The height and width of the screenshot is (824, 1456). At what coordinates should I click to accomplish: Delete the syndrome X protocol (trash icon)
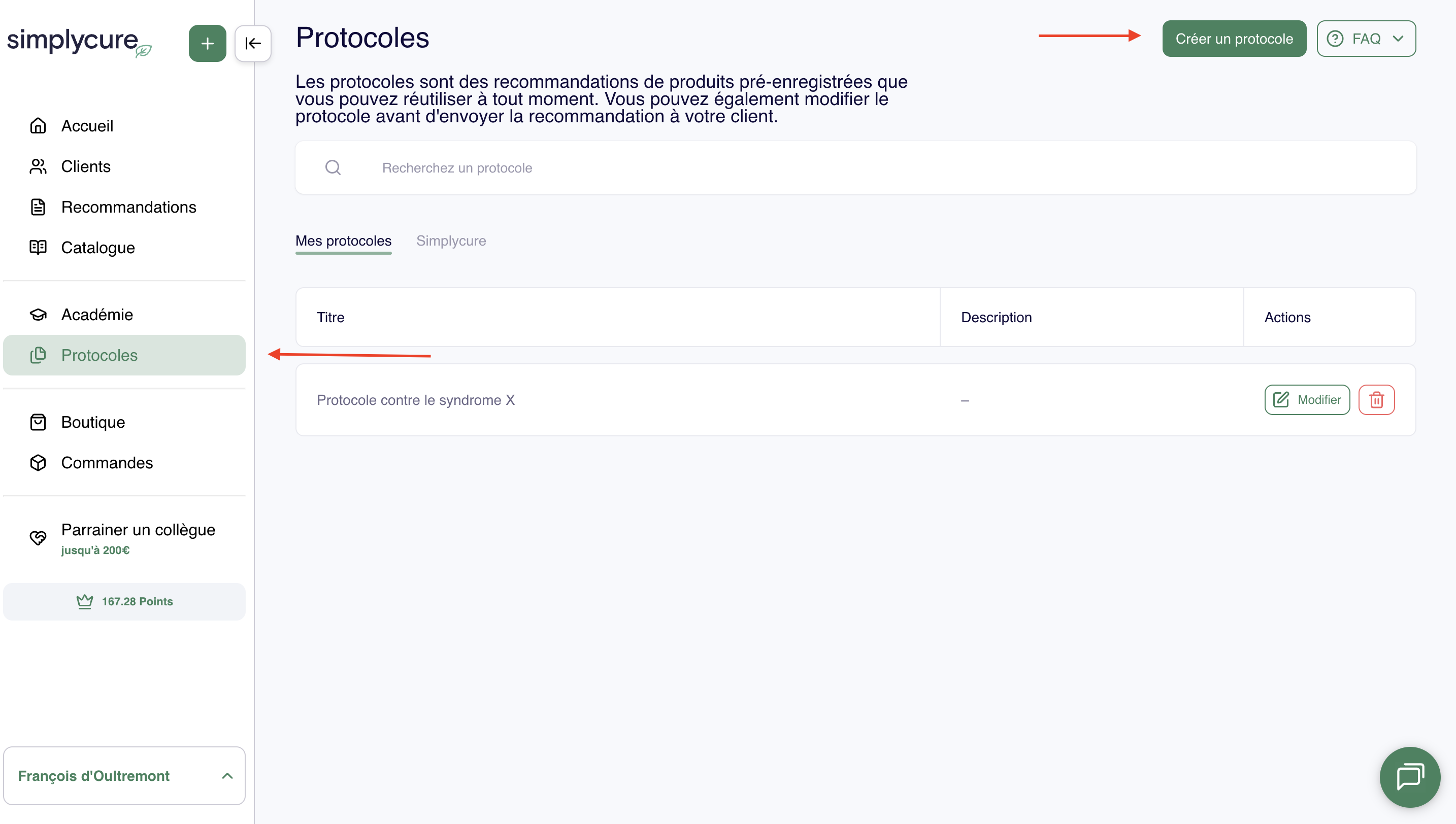tap(1376, 400)
